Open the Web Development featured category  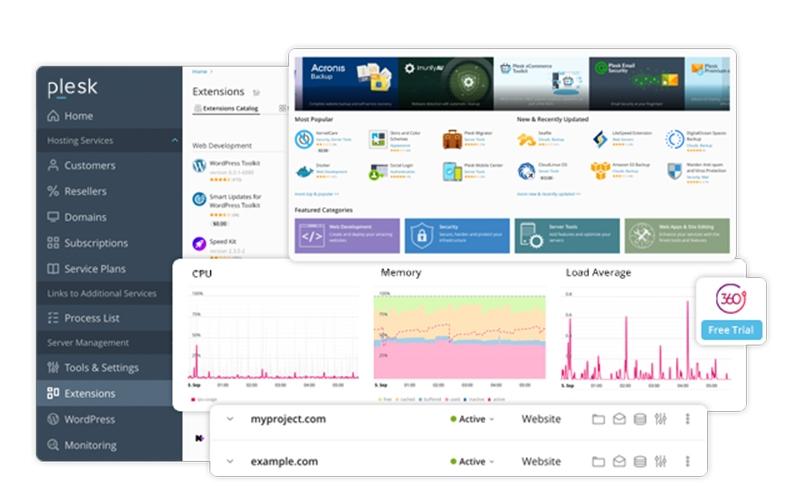tap(347, 236)
